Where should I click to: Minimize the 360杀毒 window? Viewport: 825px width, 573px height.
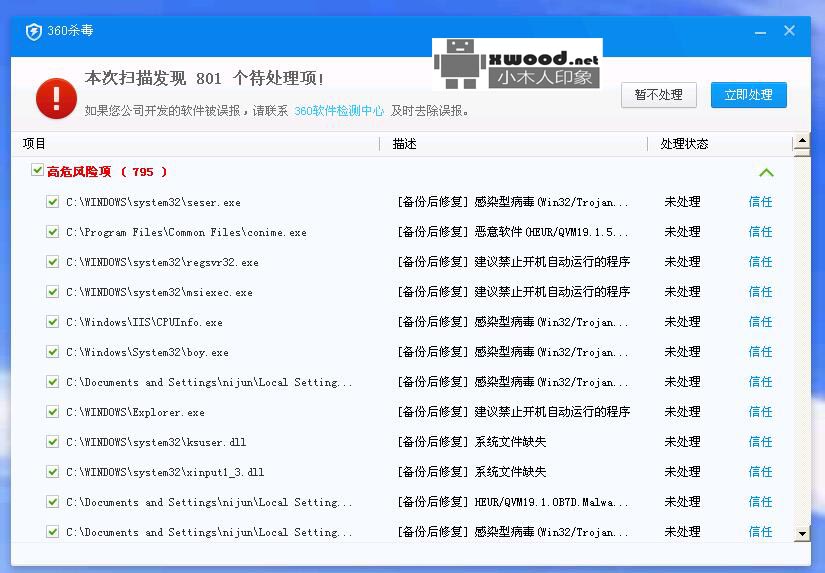[x=760, y=32]
